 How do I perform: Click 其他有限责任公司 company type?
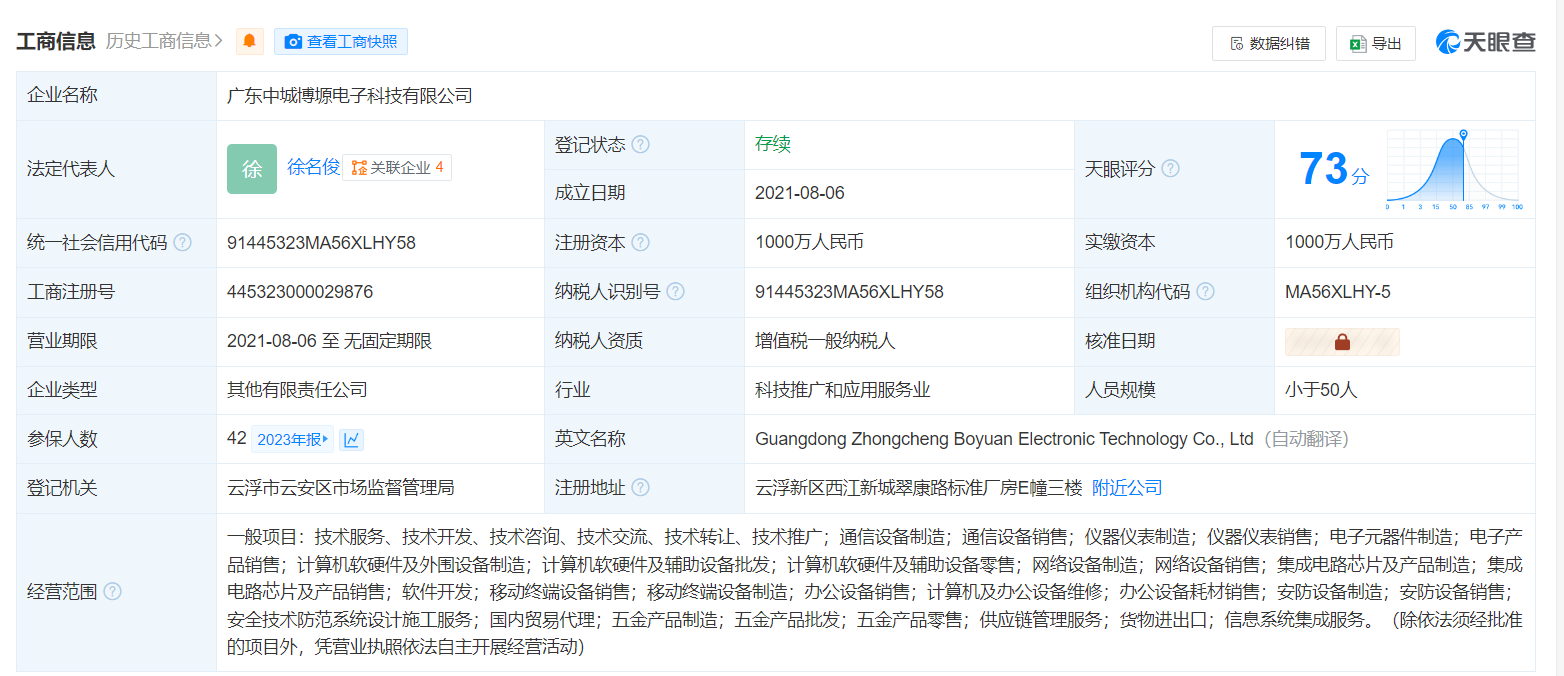(x=297, y=390)
